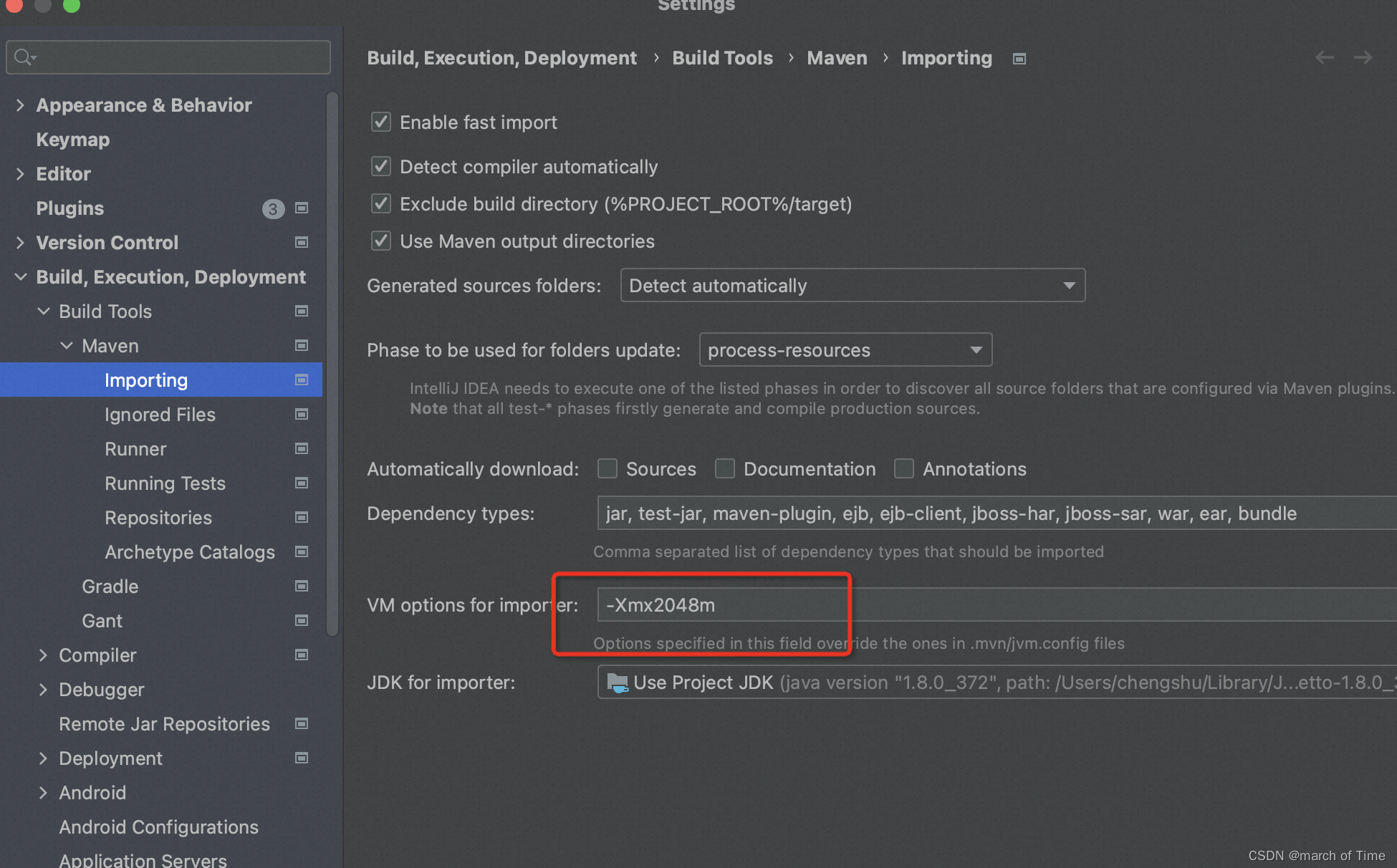Click the project-level icon beside Remote Jar Repositories
Screen dimensions: 1397x868
302,724
